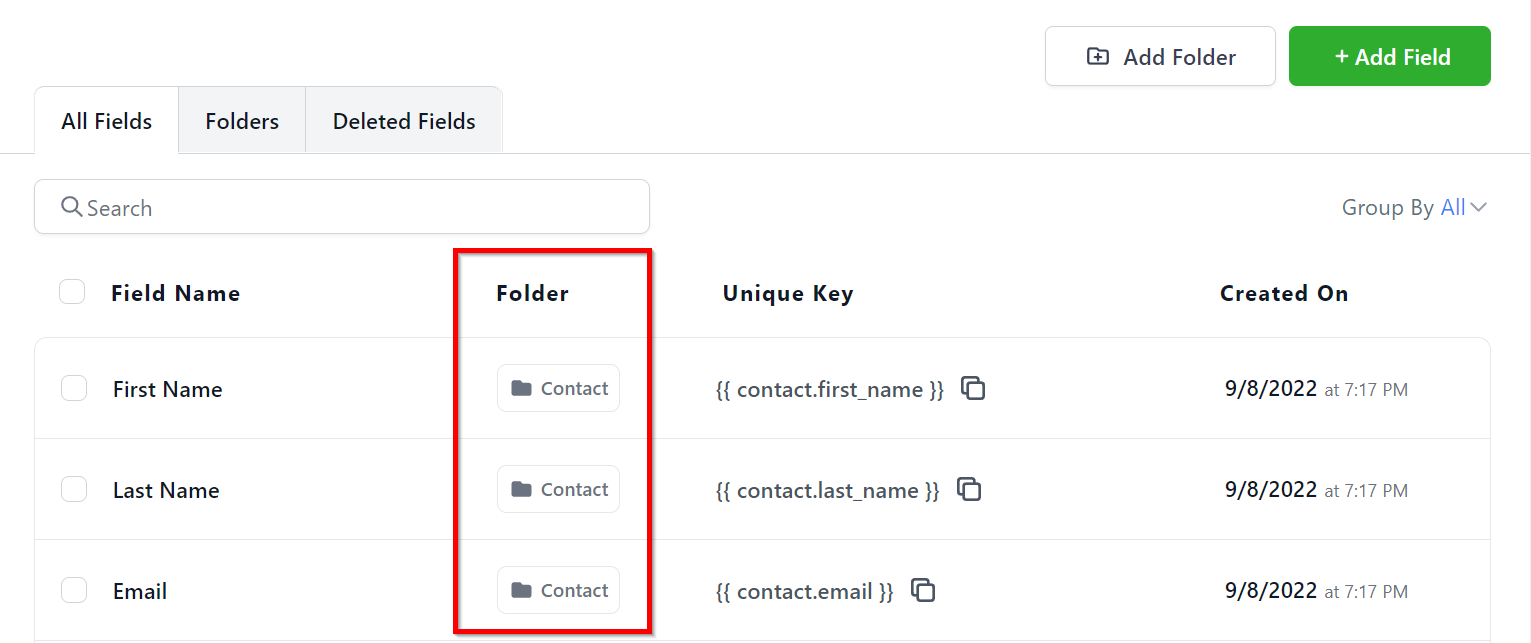The image size is (1531, 643).
Task: Copy the contact.first_name unique key
Action: (x=973, y=388)
